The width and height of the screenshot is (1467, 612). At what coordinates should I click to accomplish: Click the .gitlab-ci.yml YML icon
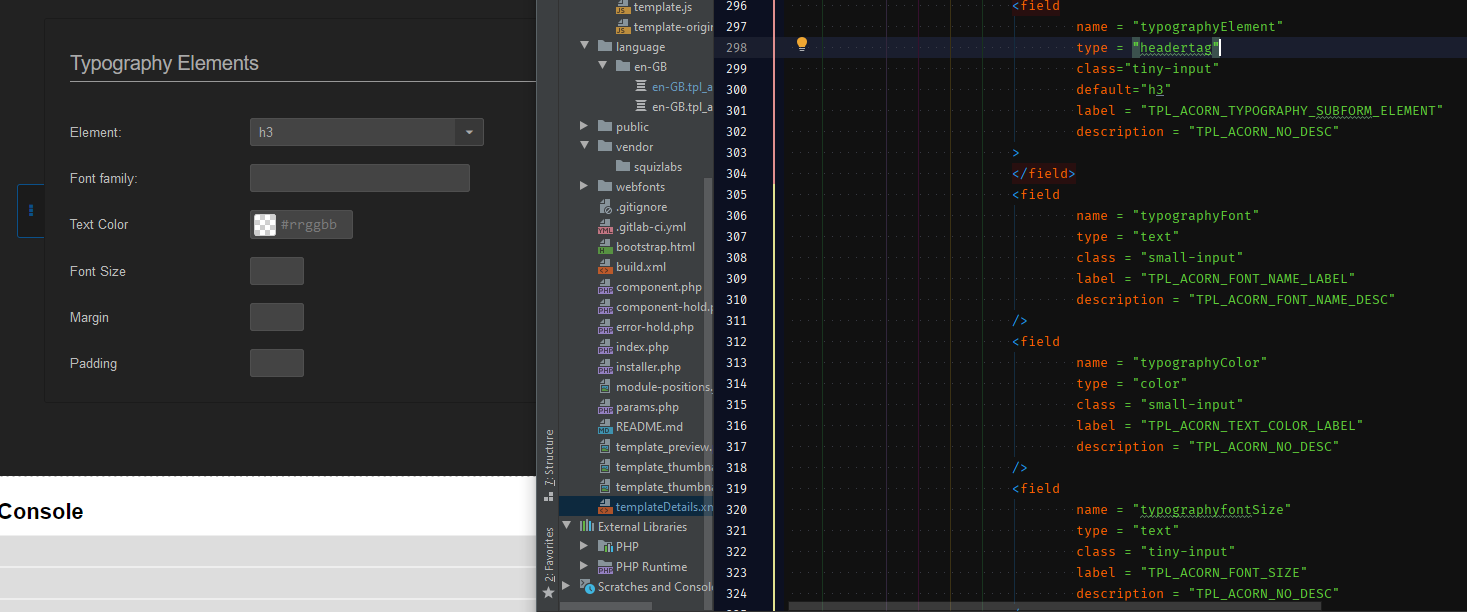click(605, 226)
